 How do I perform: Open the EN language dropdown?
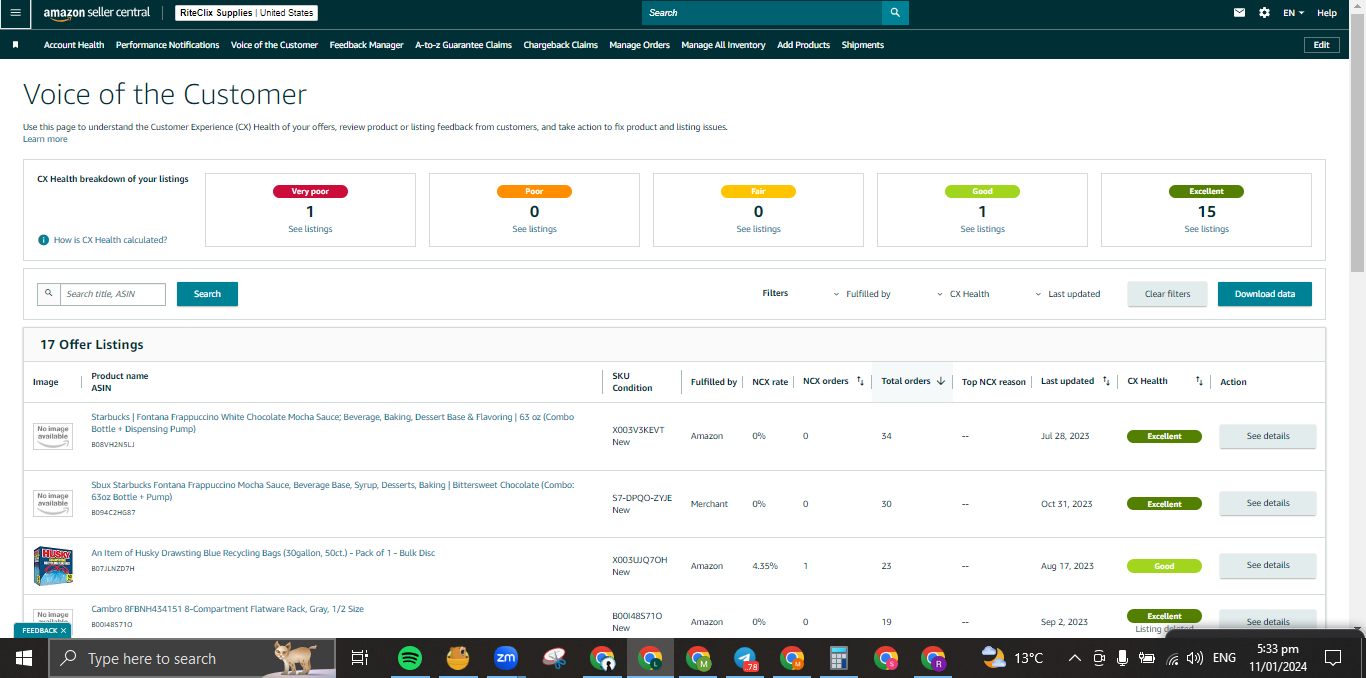1294,13
